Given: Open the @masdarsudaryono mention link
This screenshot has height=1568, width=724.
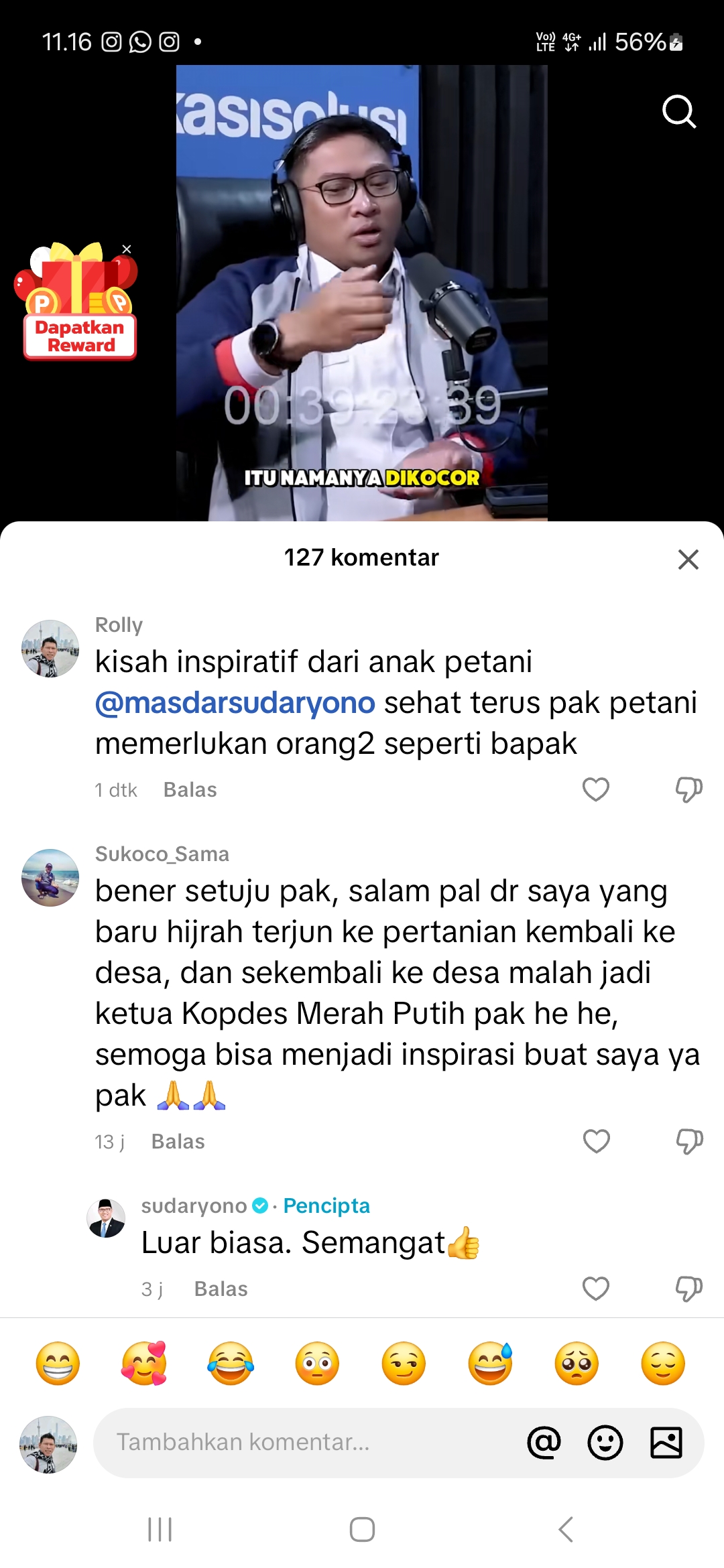Looking at the screenshot, I should tap(235, 703).
